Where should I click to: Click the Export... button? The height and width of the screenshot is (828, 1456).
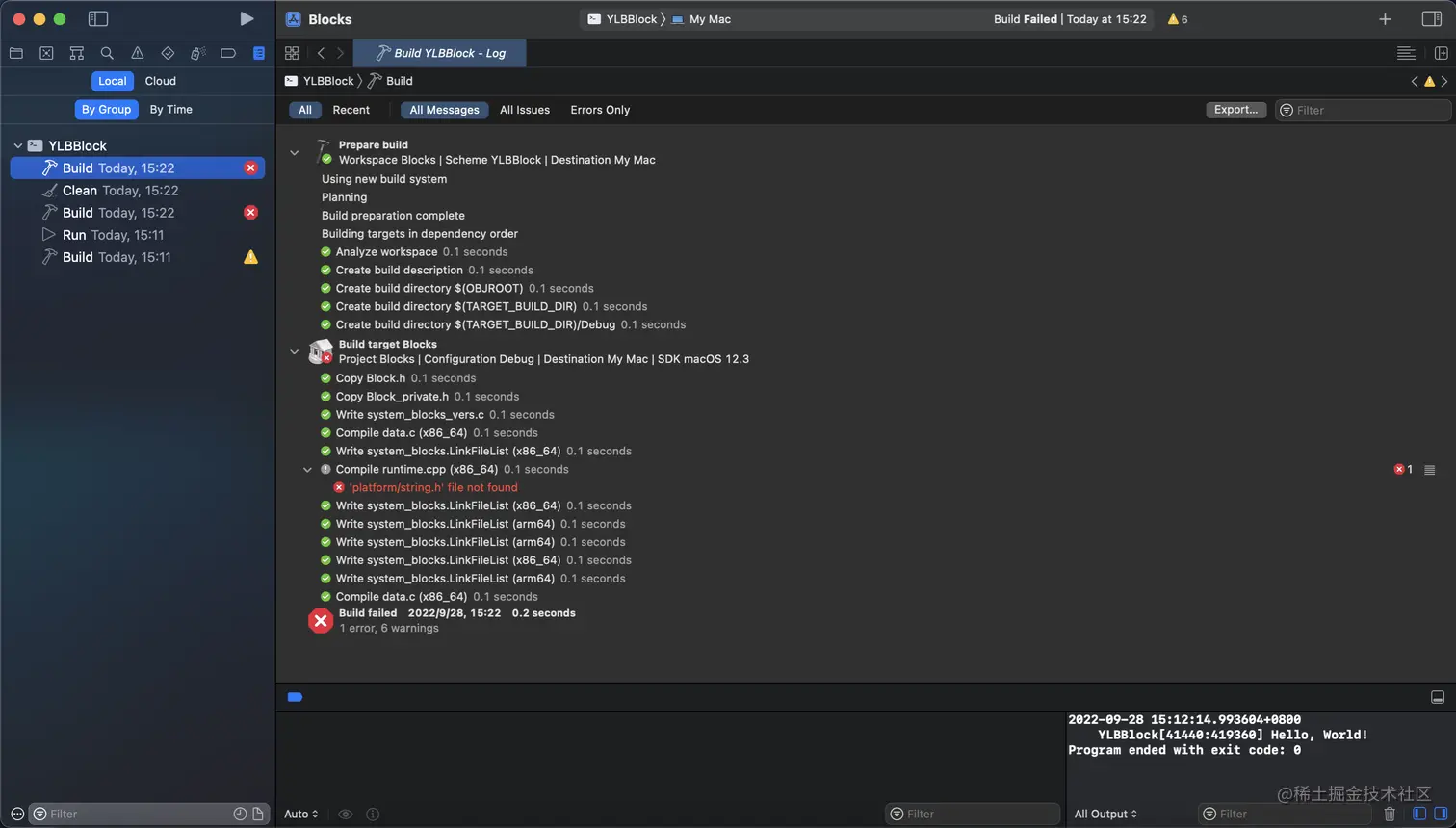pos(1235,110)
